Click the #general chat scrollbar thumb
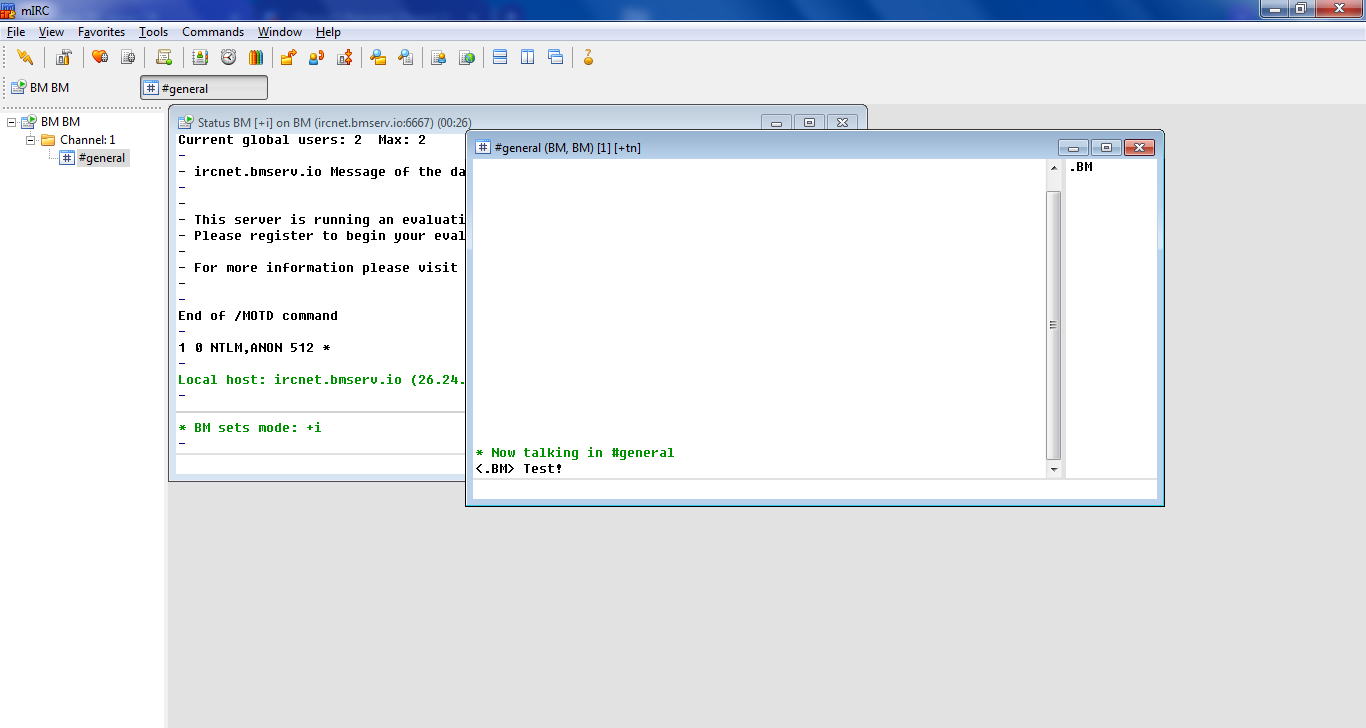Viewport: 1366px width, 728px height. coord(1053,325)
